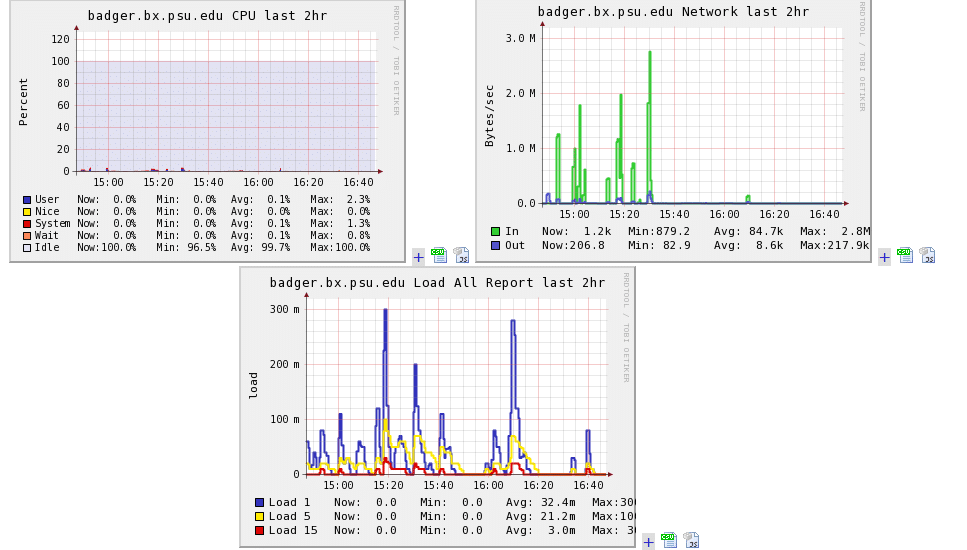967x550 pixels.
Task: Click the red System legend swatch
Action: pos(27,224)
